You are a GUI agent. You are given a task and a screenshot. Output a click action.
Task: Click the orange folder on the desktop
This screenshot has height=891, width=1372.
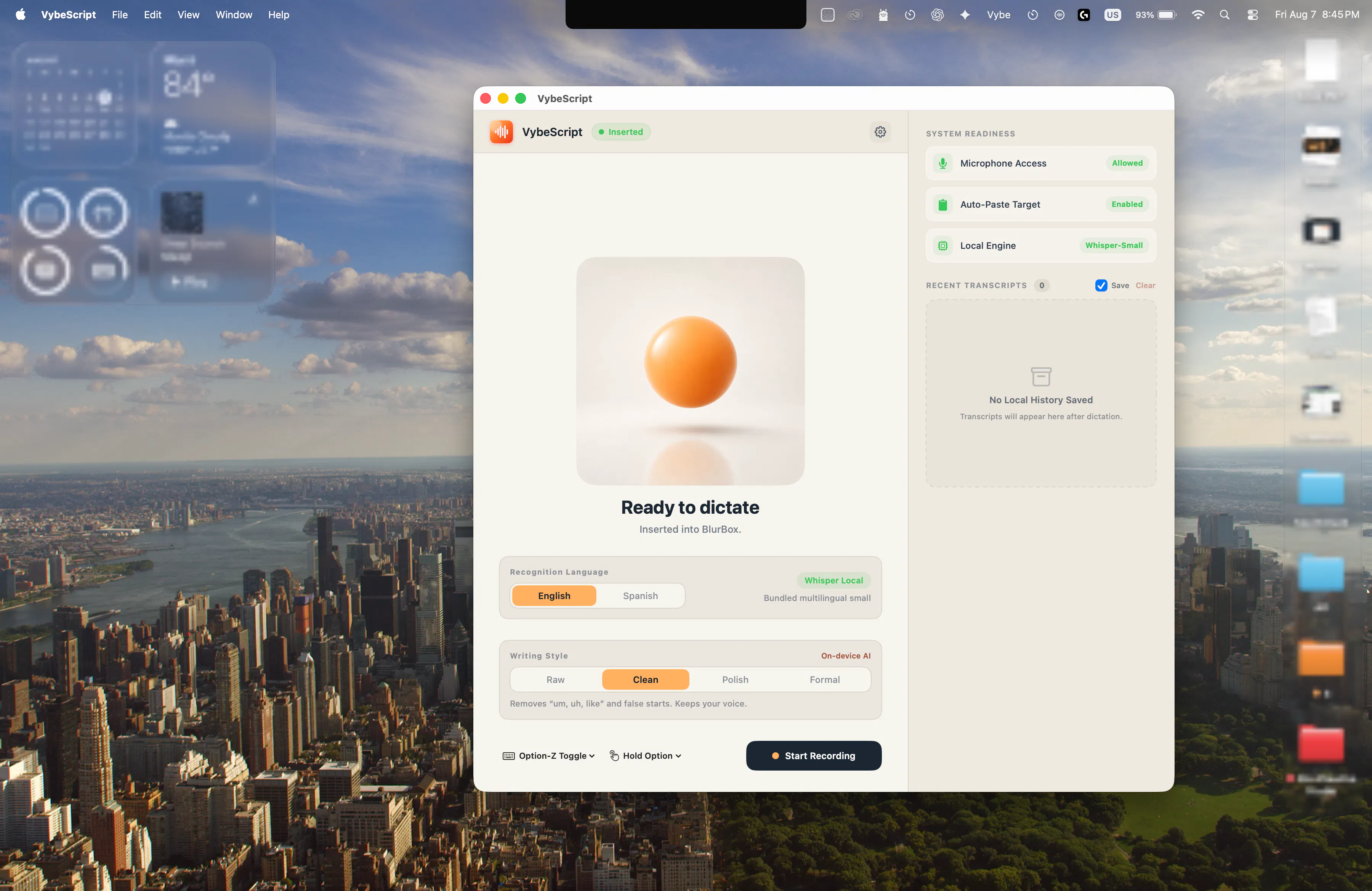click(1321, 658)
